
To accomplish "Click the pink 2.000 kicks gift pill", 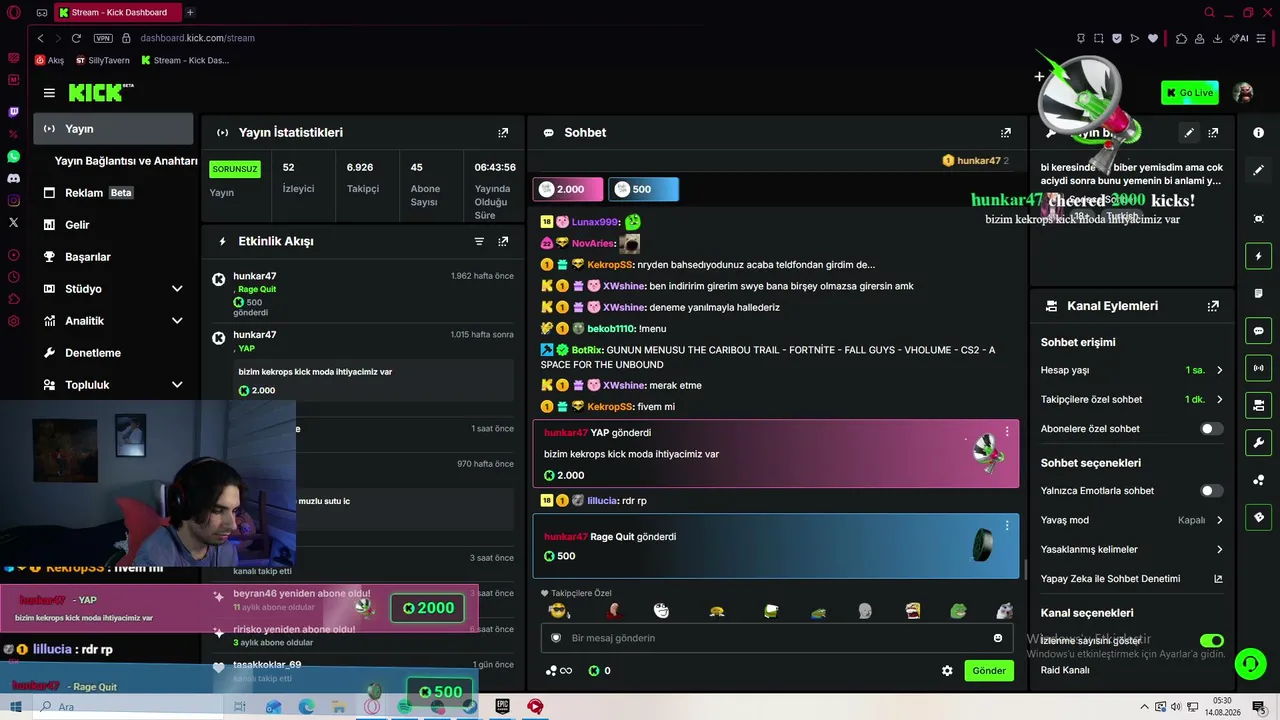I will pos(570,189).
